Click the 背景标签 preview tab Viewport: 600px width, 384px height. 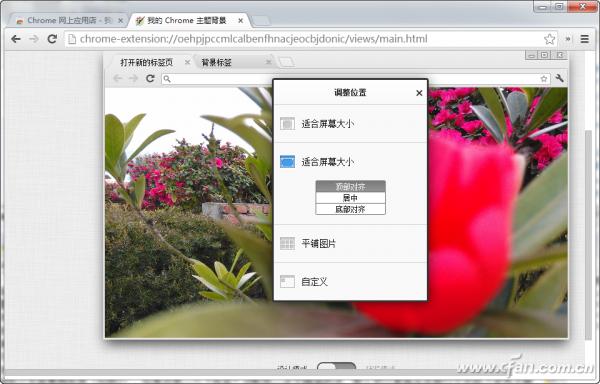point(233,62)
